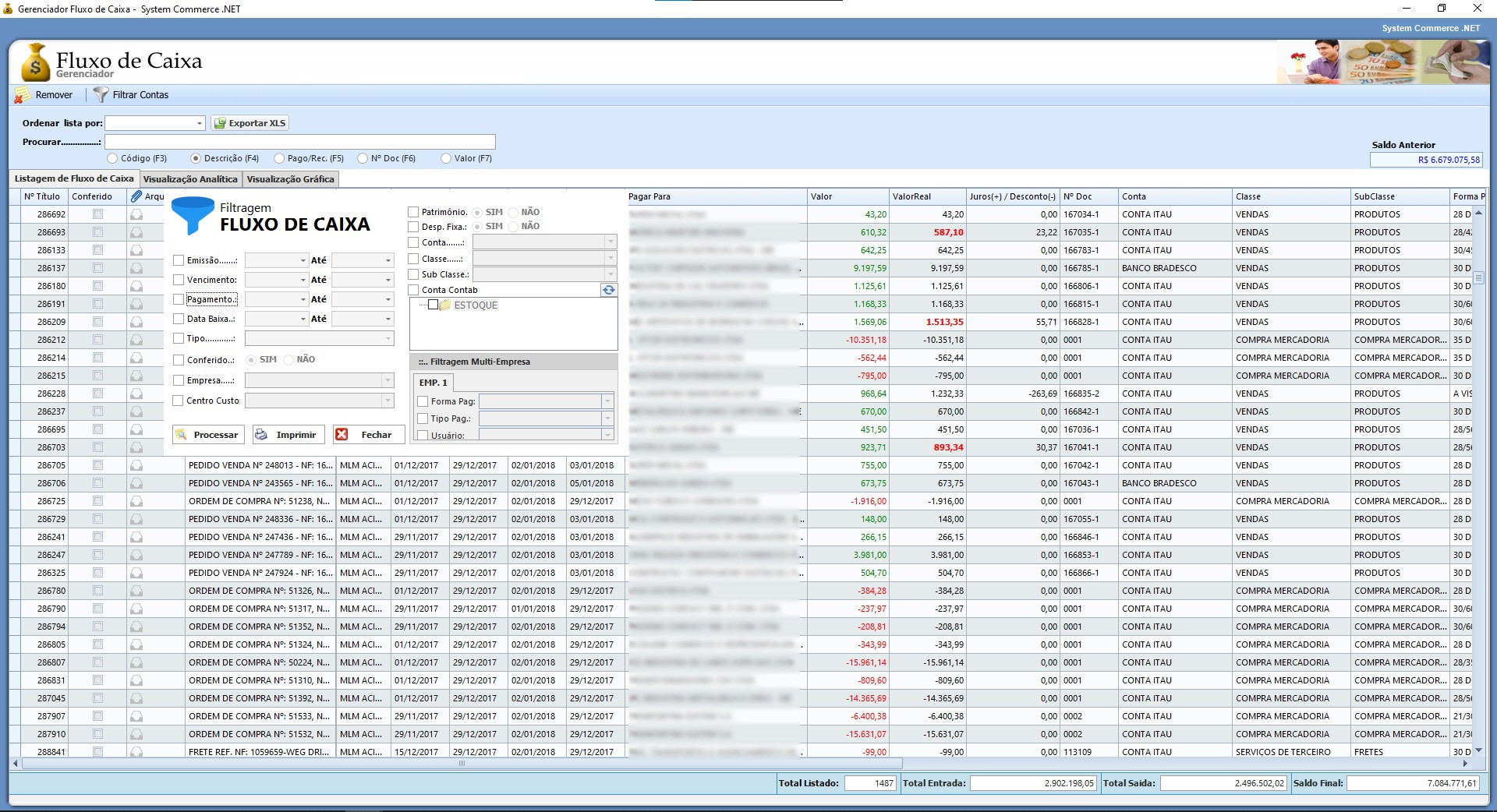Switch to the Visualização Analítica tab
The height and width of the screenshot is (812, 1497).
tap(190, 179)
